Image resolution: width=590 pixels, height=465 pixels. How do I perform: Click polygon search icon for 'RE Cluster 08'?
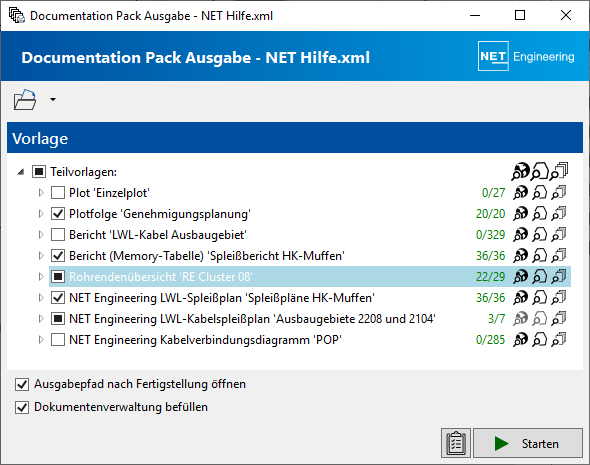pyautogui.click(x=540, y=277)
